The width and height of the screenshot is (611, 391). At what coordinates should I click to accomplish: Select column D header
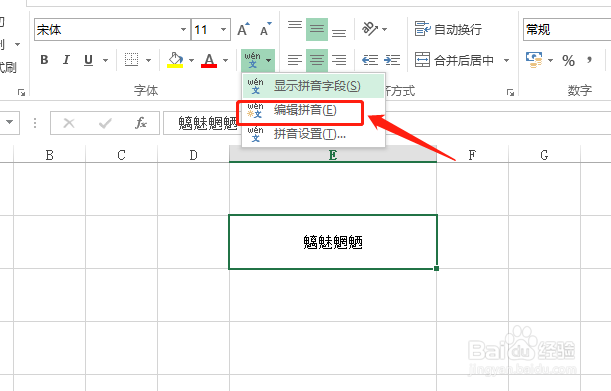tap(194, 155)
